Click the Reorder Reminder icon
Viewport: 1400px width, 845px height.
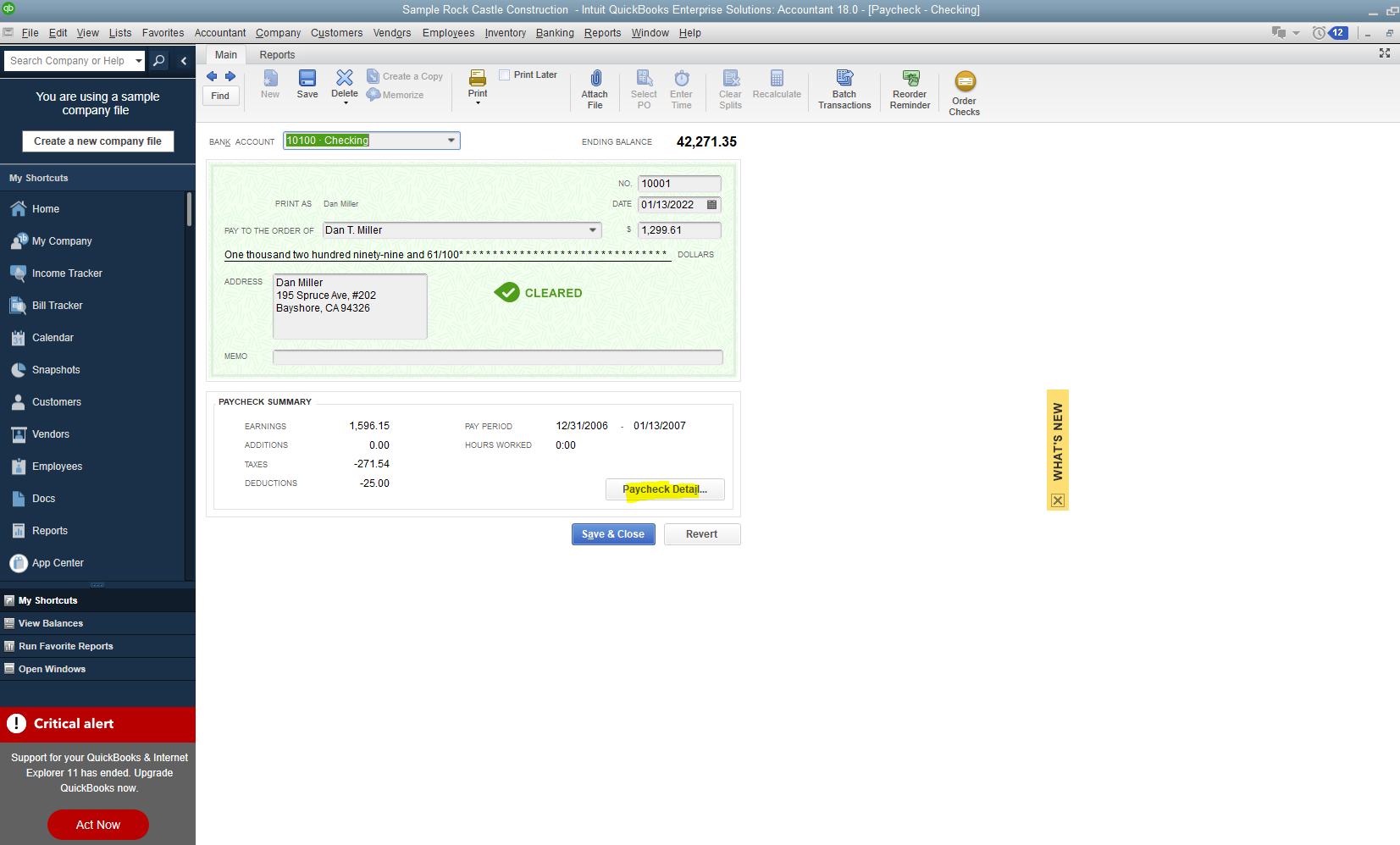point(909,89)
